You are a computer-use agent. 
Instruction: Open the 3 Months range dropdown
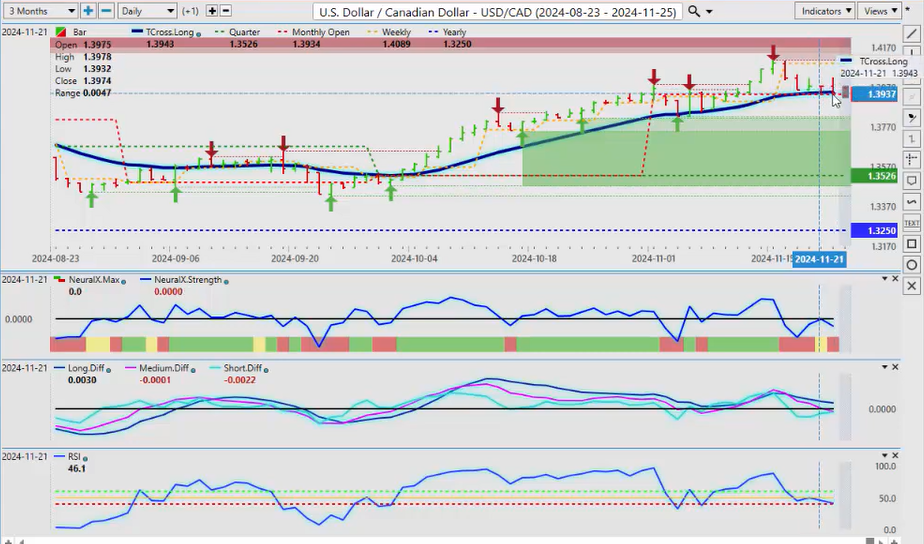(37, 10)
